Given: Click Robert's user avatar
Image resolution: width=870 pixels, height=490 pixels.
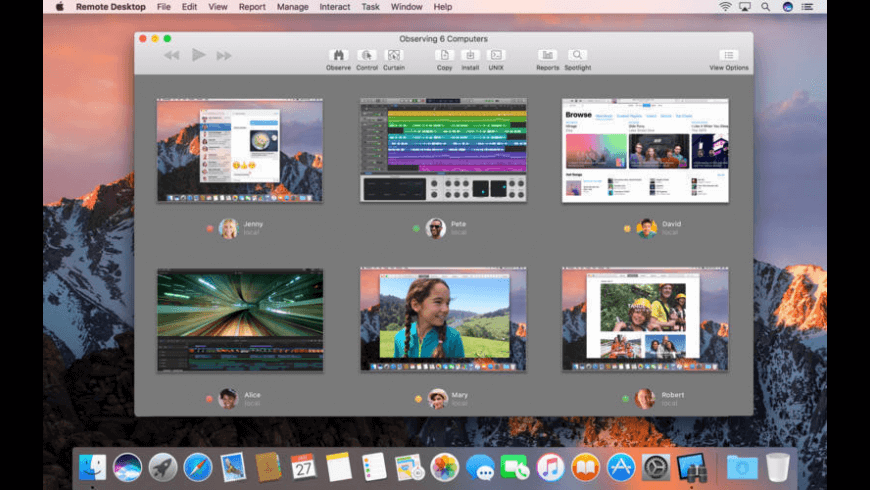Looking at the screenshot, I should (645, 398).
